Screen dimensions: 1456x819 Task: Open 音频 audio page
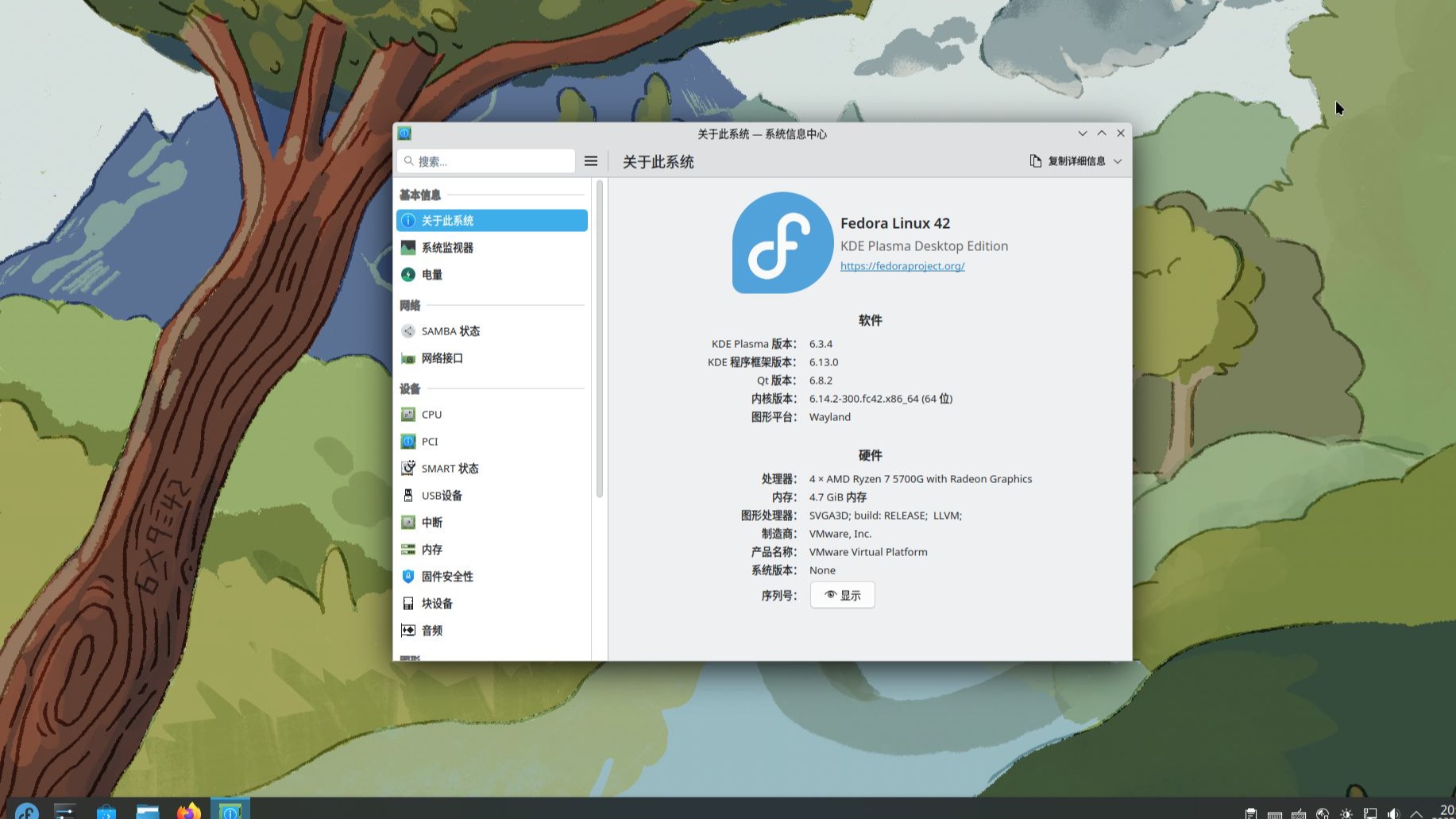(492, 631)
